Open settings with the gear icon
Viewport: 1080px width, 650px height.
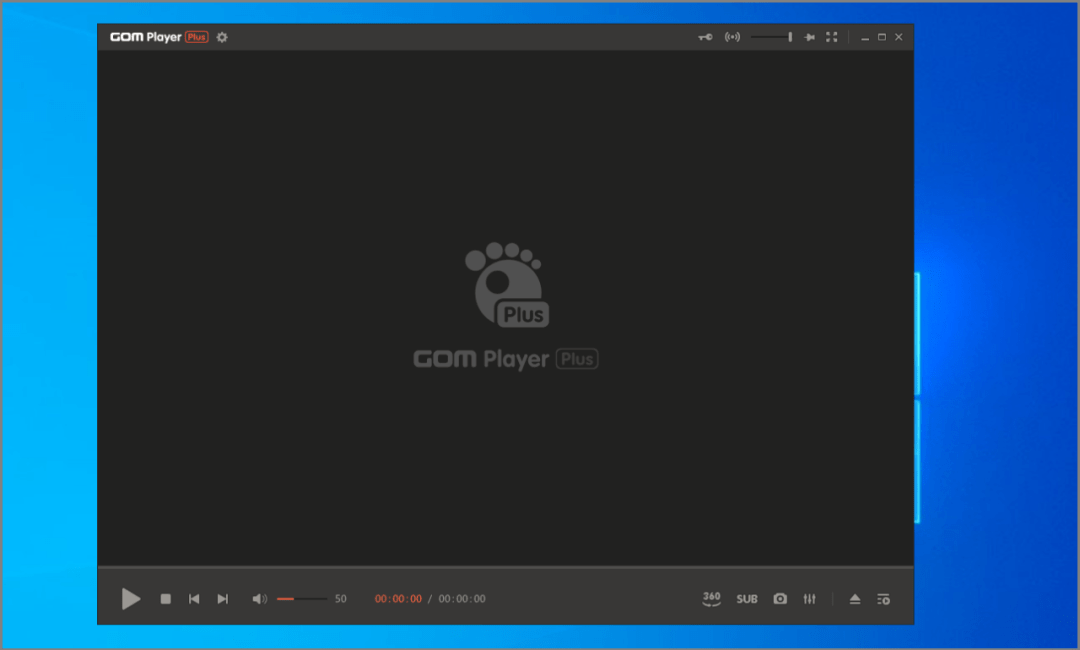[x=222, y=37]
